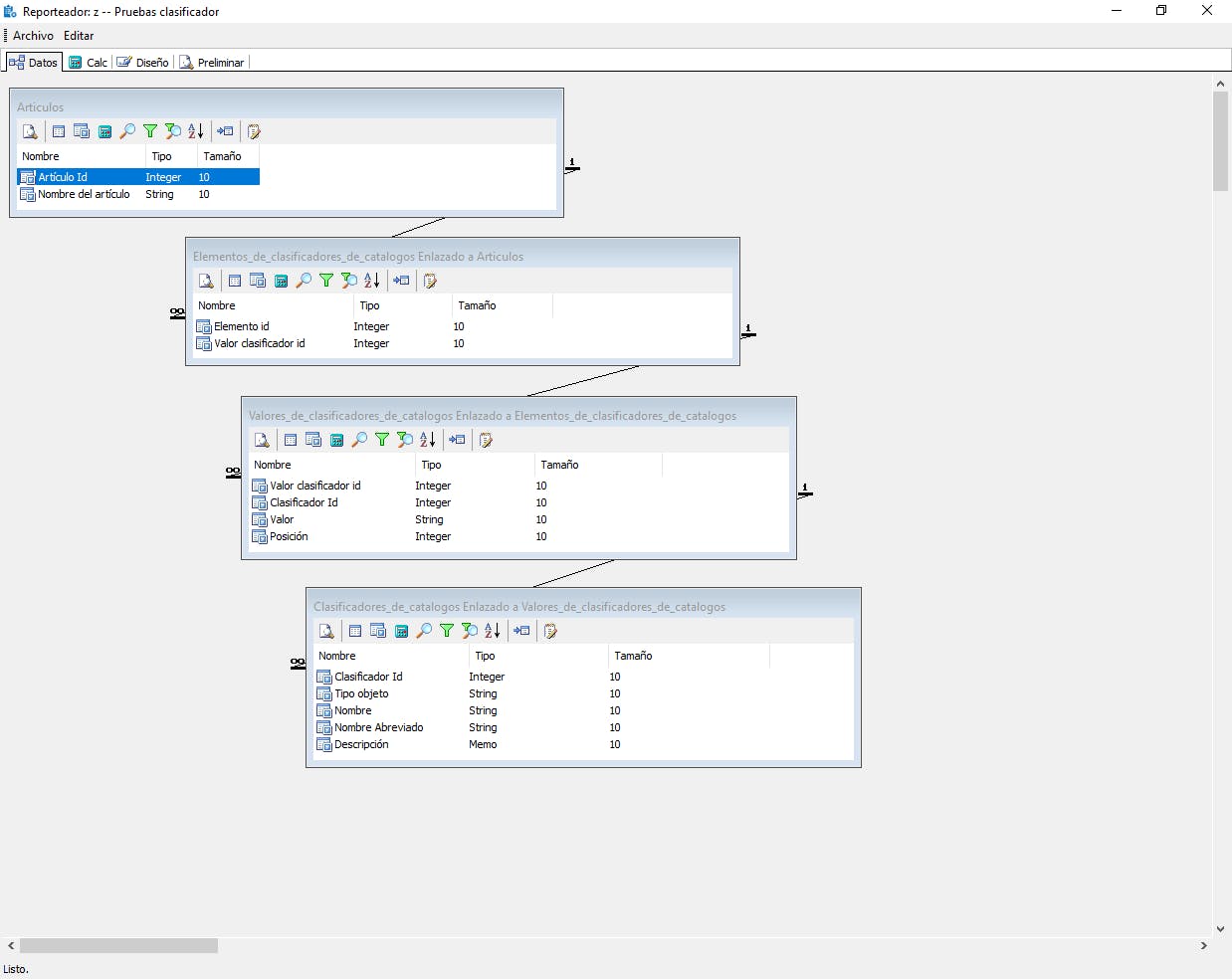The height and width of the screenshot is (979, 1232).
Task: Click green funnel filter icon in Articulos panel
Action: coord(150,131)
